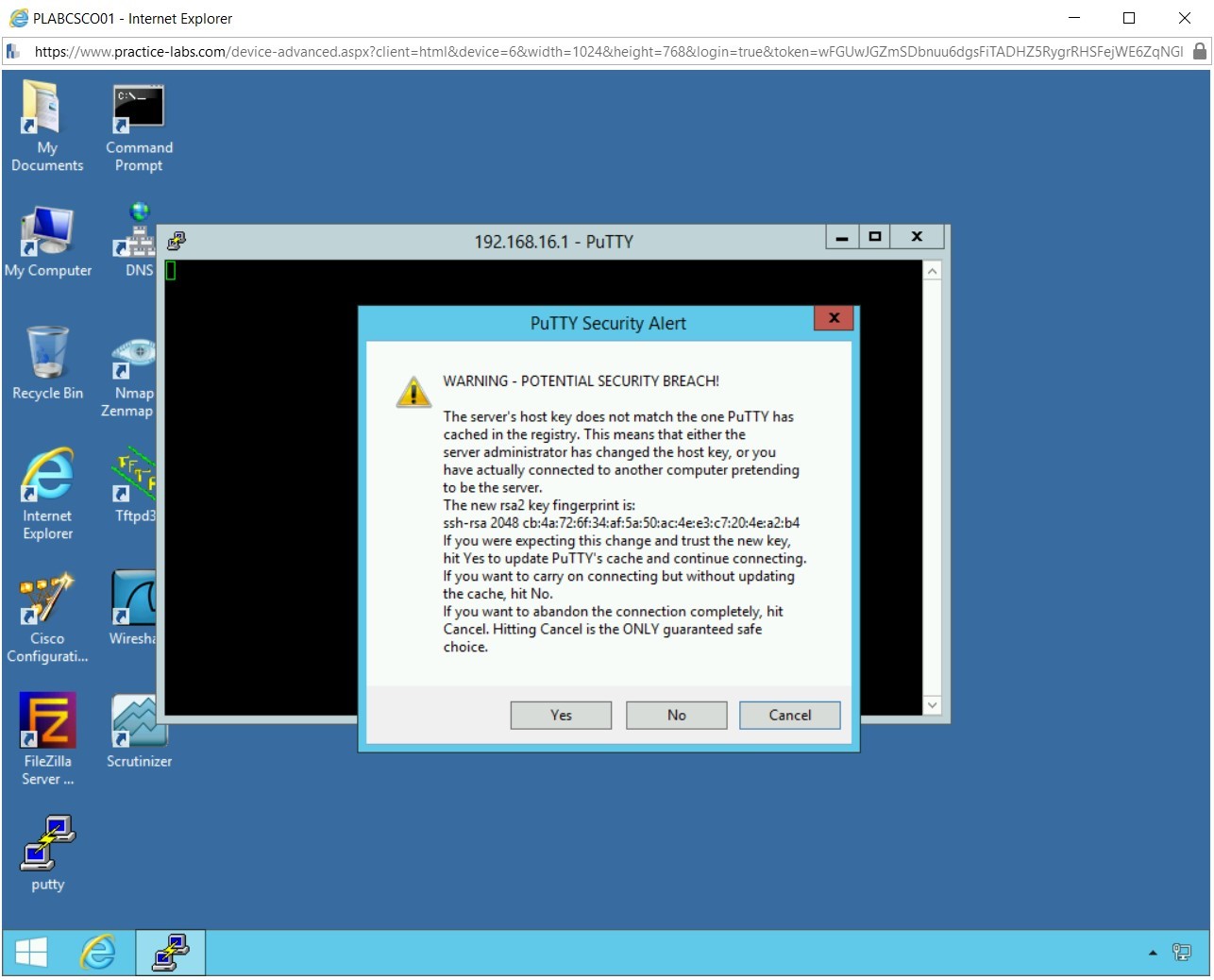
Task: Select Nmap Zenmap desktop shortcut
Action: 129,379
